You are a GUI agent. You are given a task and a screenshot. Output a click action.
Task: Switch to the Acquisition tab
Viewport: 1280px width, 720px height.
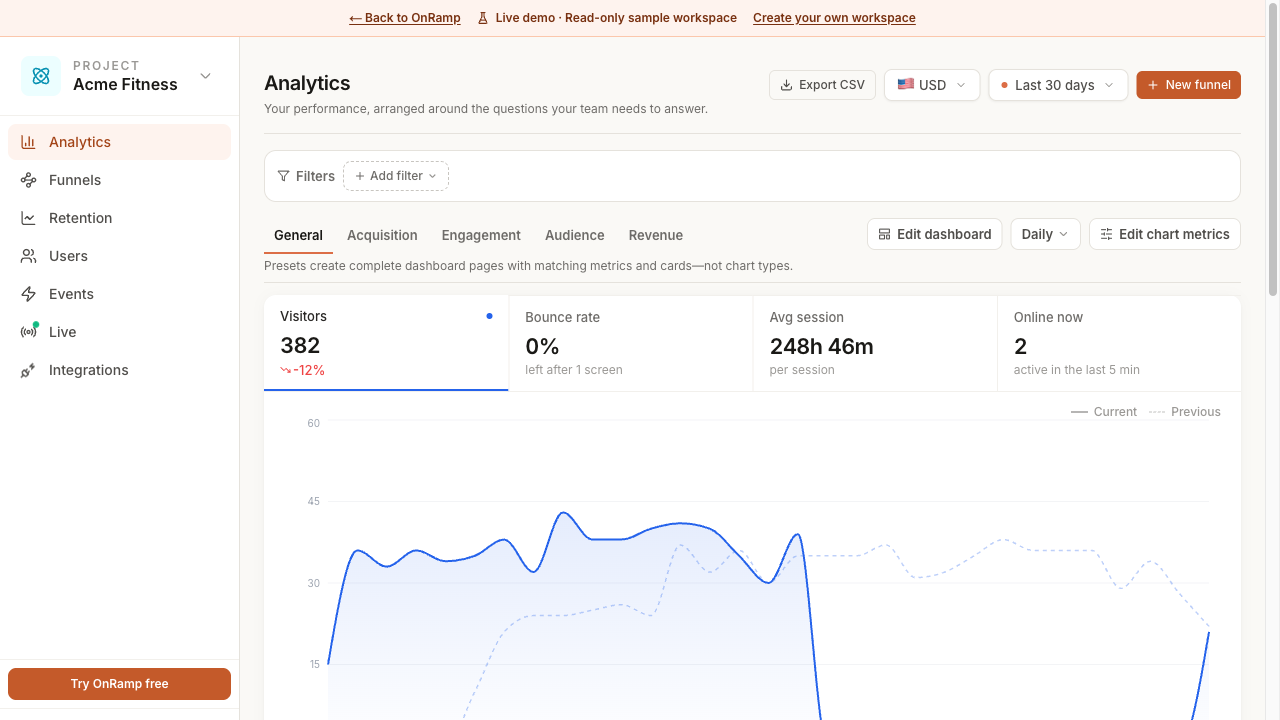(382, 235)
